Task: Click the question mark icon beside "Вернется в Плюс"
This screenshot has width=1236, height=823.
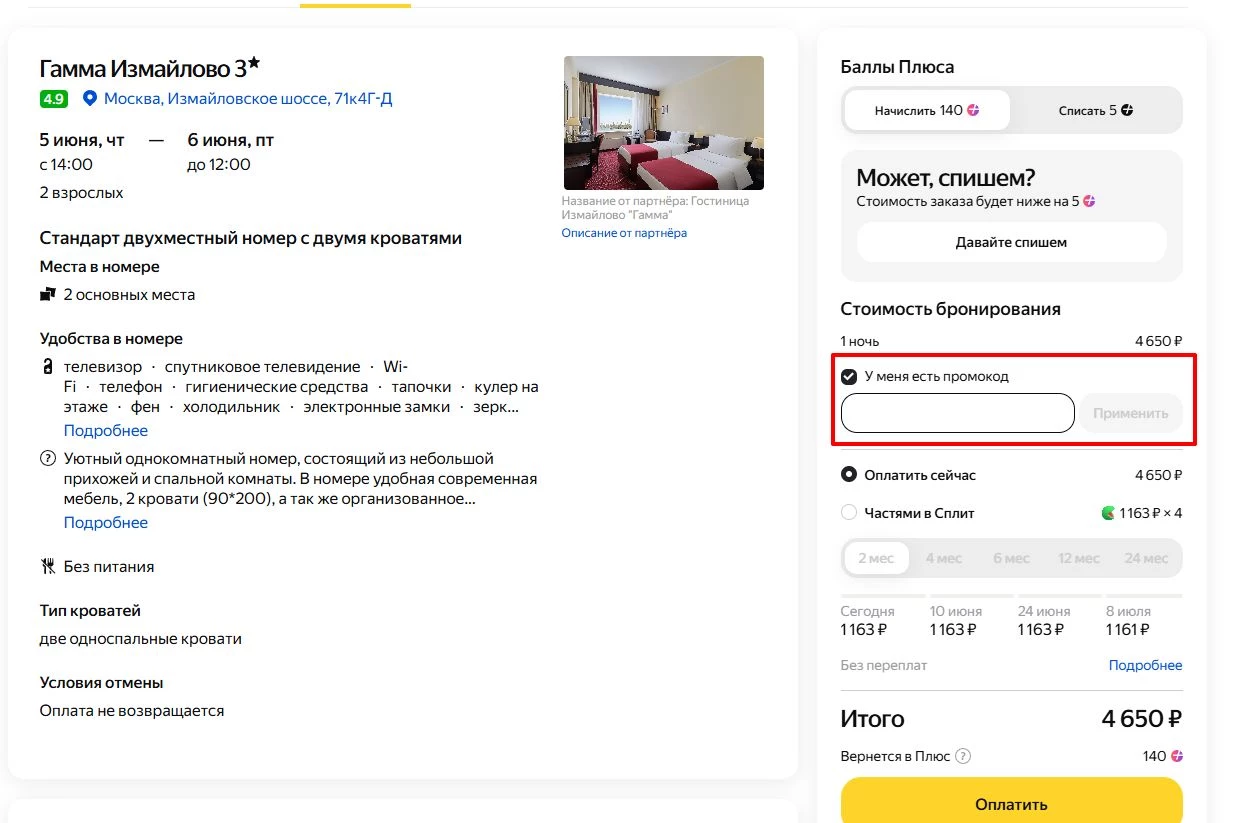Action: click(961, 756)
